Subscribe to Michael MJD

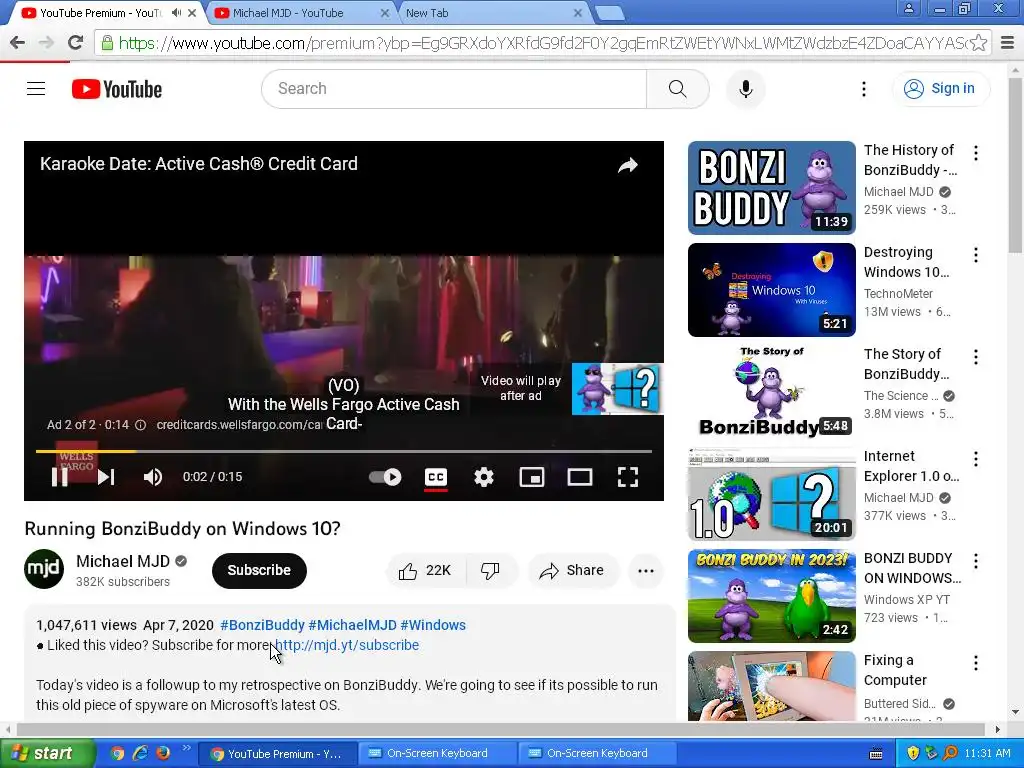click(x=259, y=570)
